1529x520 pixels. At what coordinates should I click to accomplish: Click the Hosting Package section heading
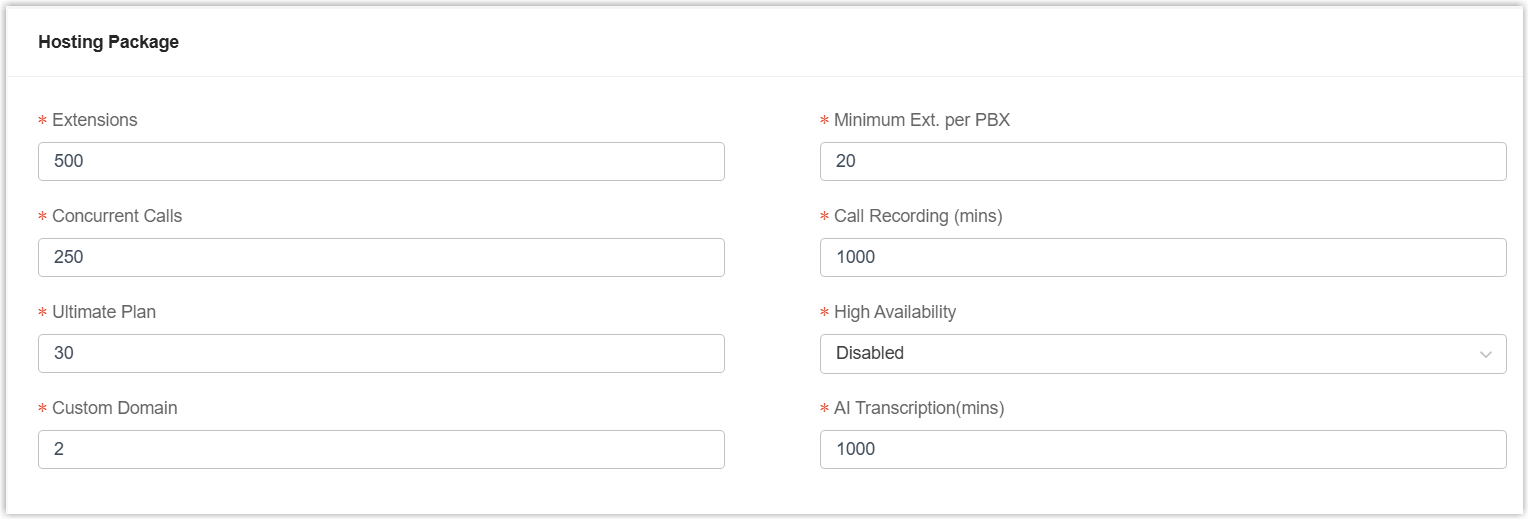[x=108, y=42]
